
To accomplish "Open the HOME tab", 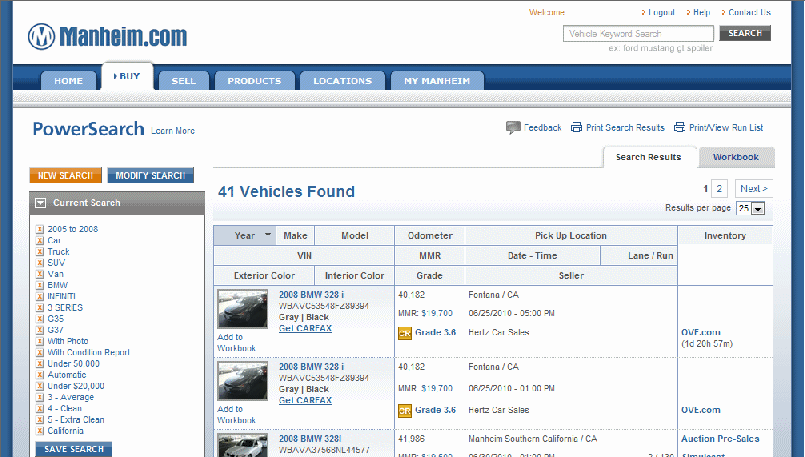I will [68, 81].
